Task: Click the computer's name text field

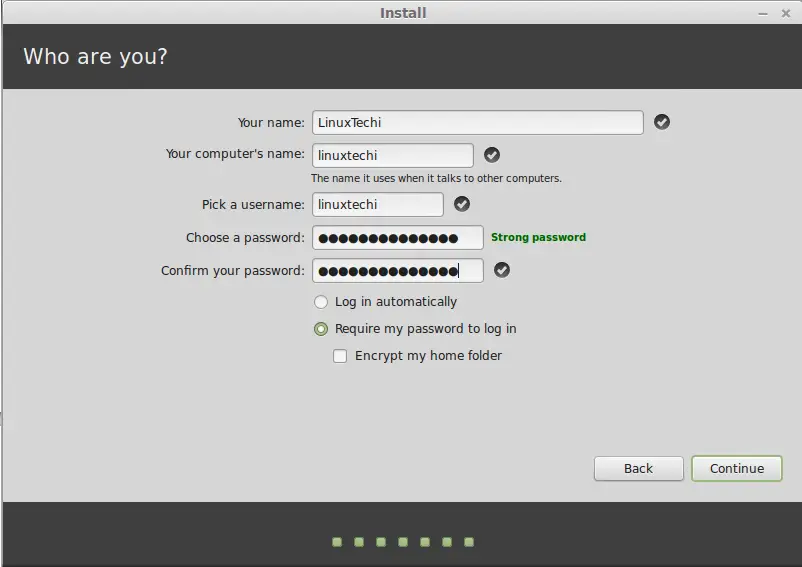Action: pyautogui.click(x=393, y=155)
